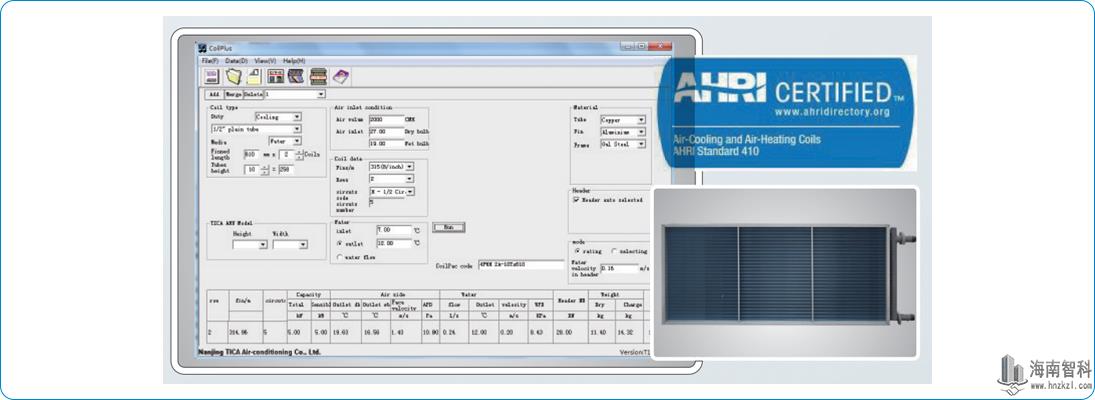The width and height of the screenshot is (1095, 400).
Task: Click the Air inlet Dry bulb field
Action: 386,131
